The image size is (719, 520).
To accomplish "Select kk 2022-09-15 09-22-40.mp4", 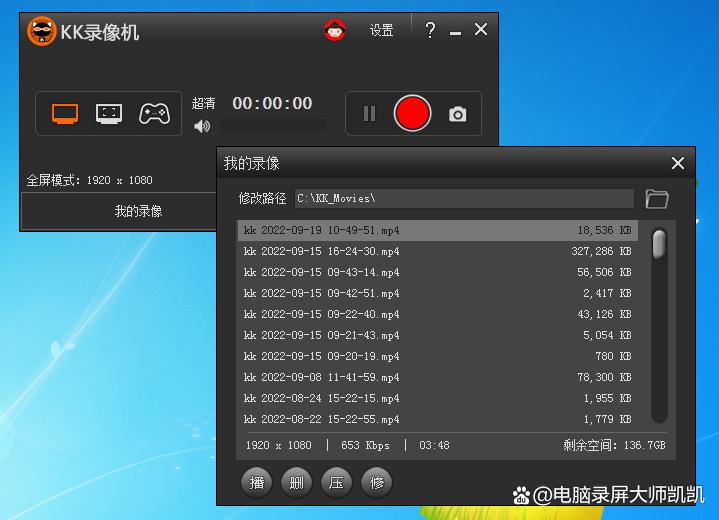I will (437, 314).
